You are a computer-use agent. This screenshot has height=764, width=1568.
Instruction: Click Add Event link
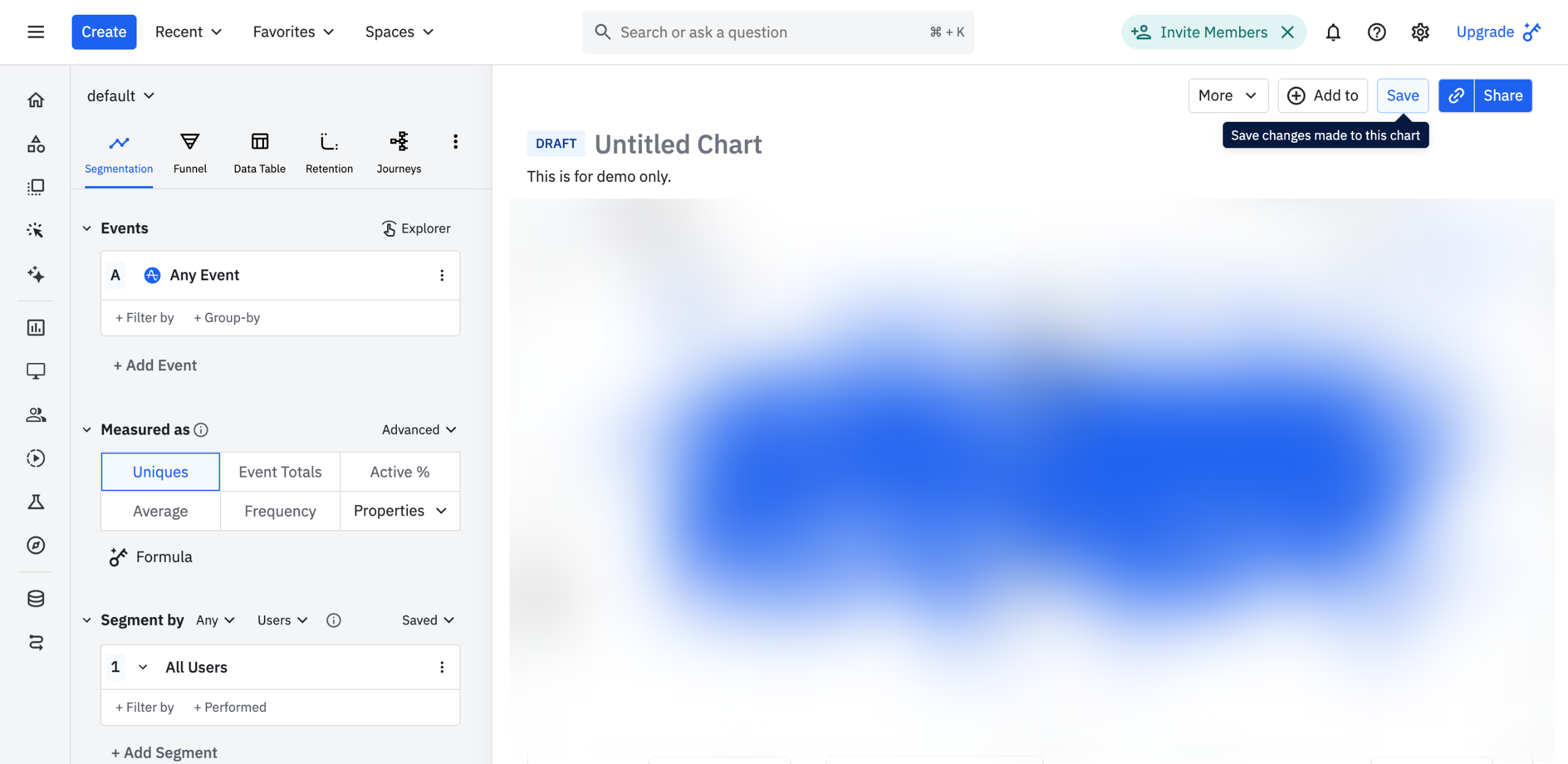pos(155,365)
